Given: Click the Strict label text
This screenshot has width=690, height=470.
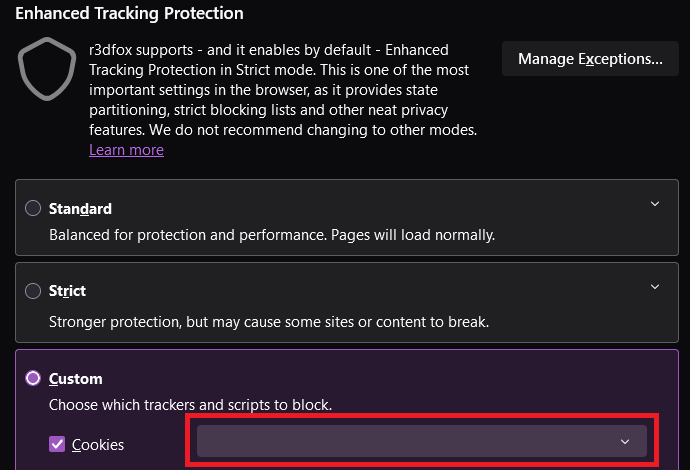Looking at the screenshot, I should pos(67,291).
